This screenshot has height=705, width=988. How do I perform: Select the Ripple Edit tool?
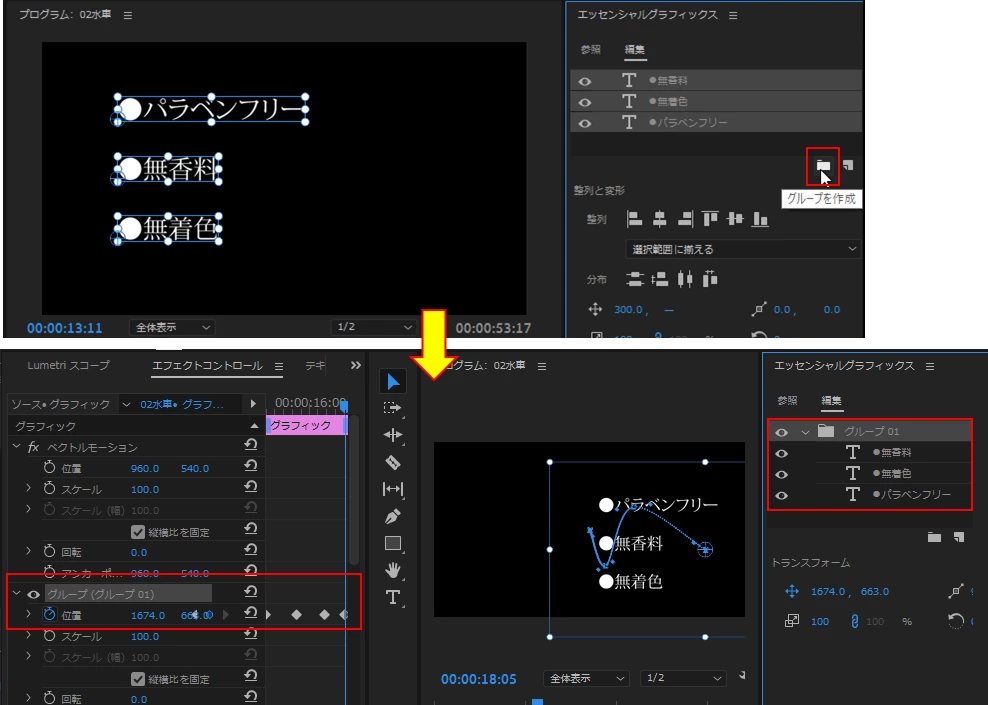point(393,435)
